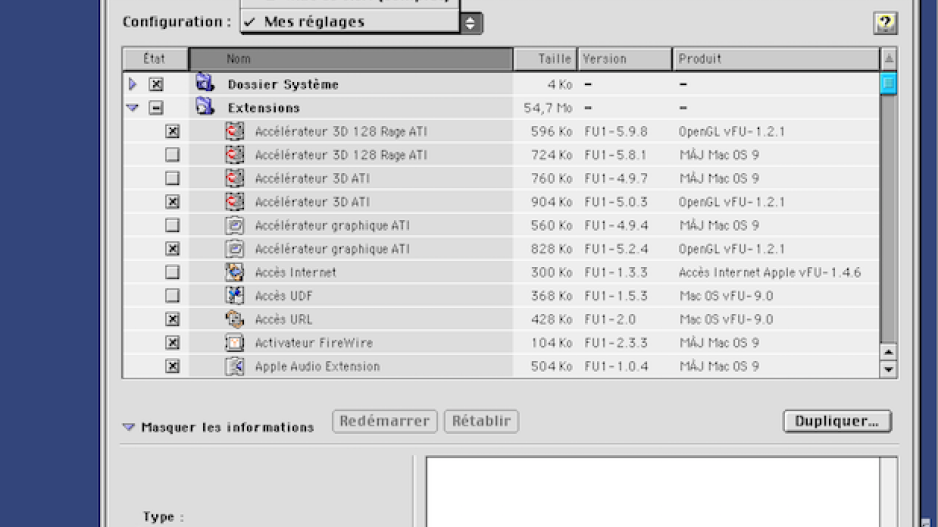
Task: Click the empty information text area
Action: pyautogui.click(x=653, y=492)
